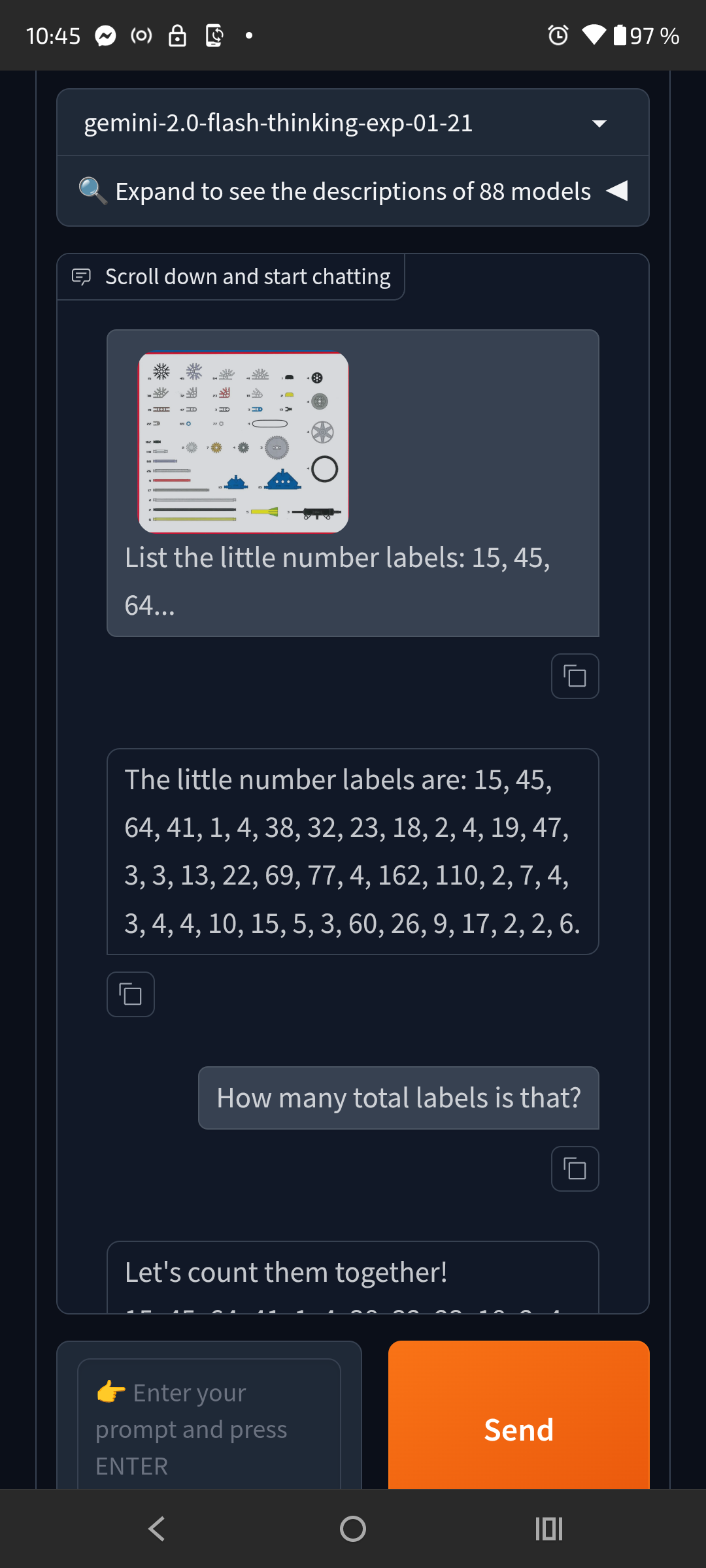Focus the prompt text input field
Screen dimensions: 706x1568
coord(209,1426)
